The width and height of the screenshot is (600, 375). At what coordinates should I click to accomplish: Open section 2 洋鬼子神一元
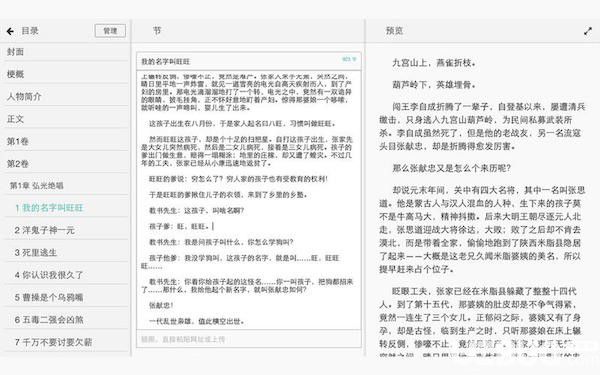click(67, 230)
